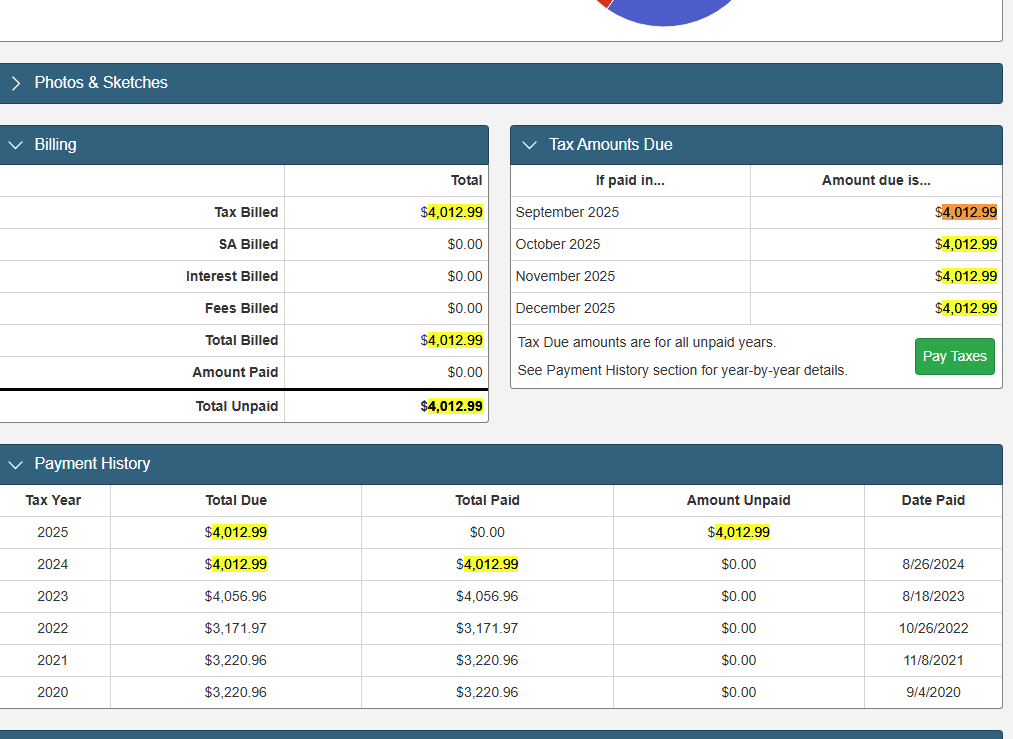Click the Total Unpaid amount in Billing

coord(453,406)
